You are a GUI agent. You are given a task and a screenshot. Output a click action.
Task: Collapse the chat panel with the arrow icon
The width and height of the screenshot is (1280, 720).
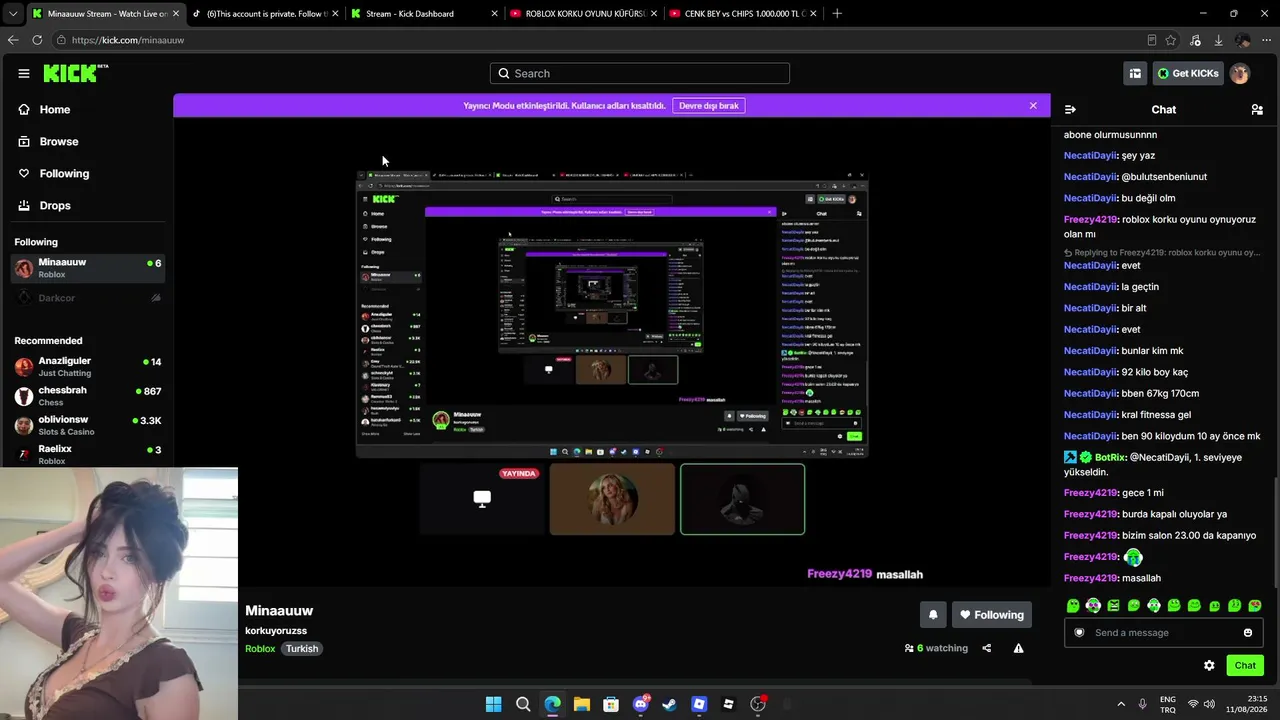tap(1070, 109)
